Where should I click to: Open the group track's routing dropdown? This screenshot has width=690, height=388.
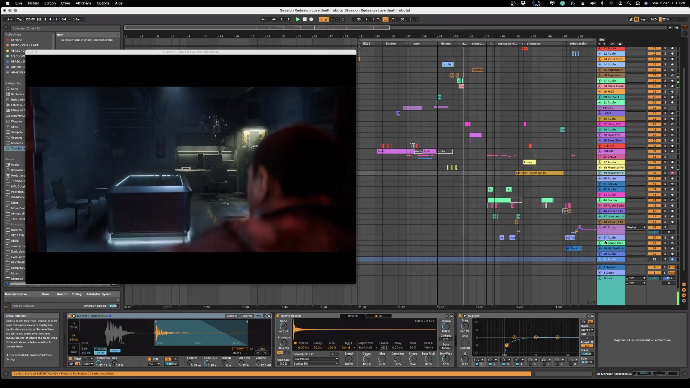click(636, 227)
